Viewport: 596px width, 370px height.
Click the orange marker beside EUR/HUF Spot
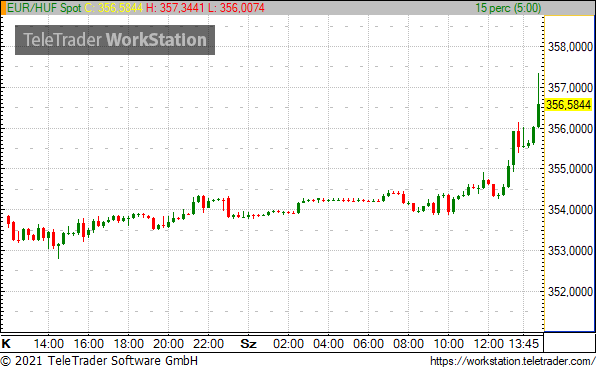coord(3,8)
